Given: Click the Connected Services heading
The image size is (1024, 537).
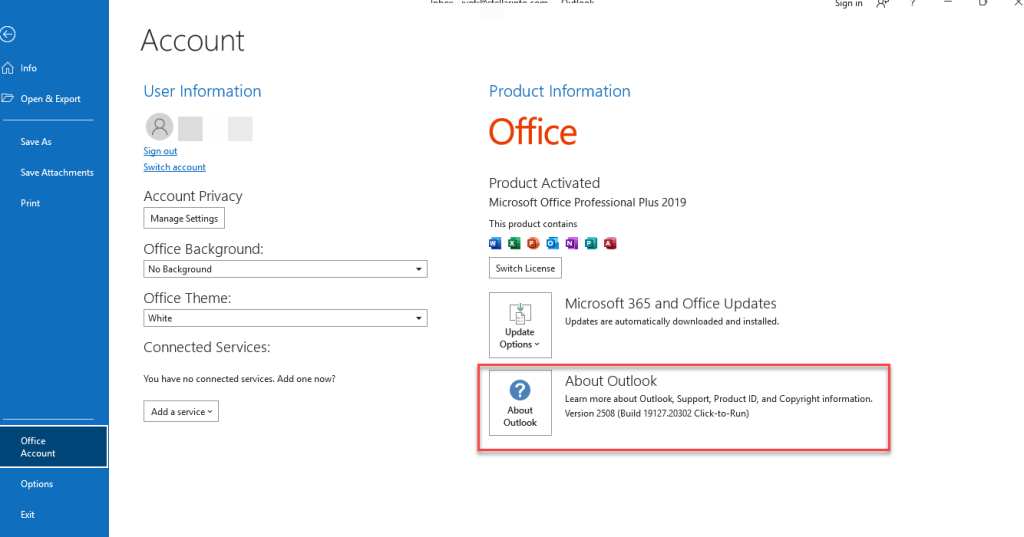Looking at the screenshot, I should click(x=207, y=347).
